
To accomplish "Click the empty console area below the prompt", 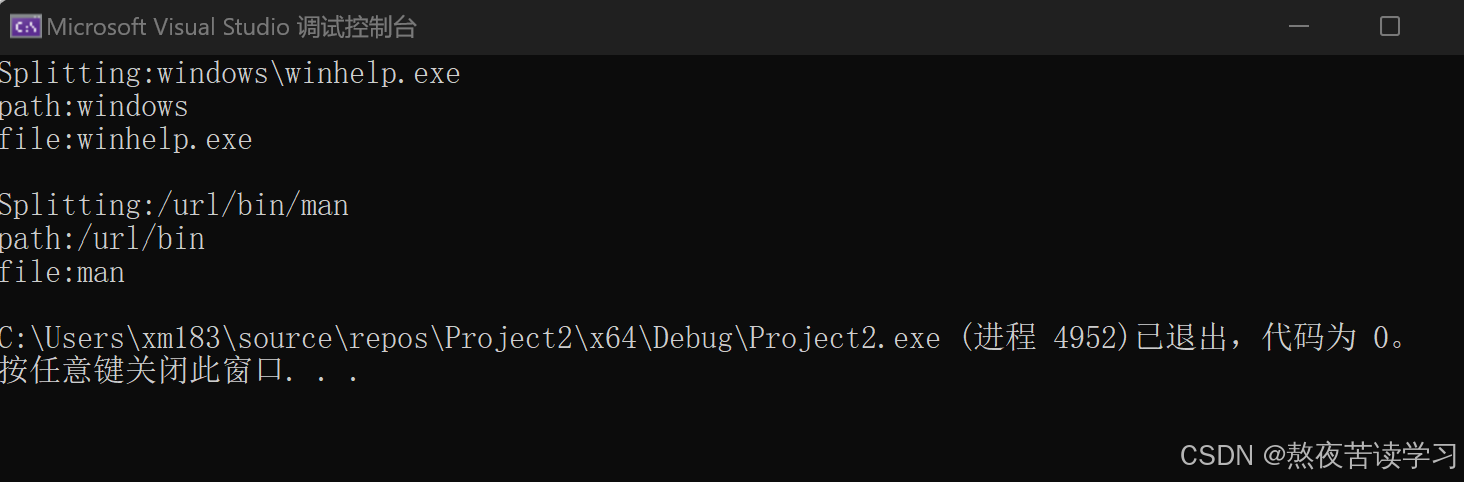I will (600, 430).
